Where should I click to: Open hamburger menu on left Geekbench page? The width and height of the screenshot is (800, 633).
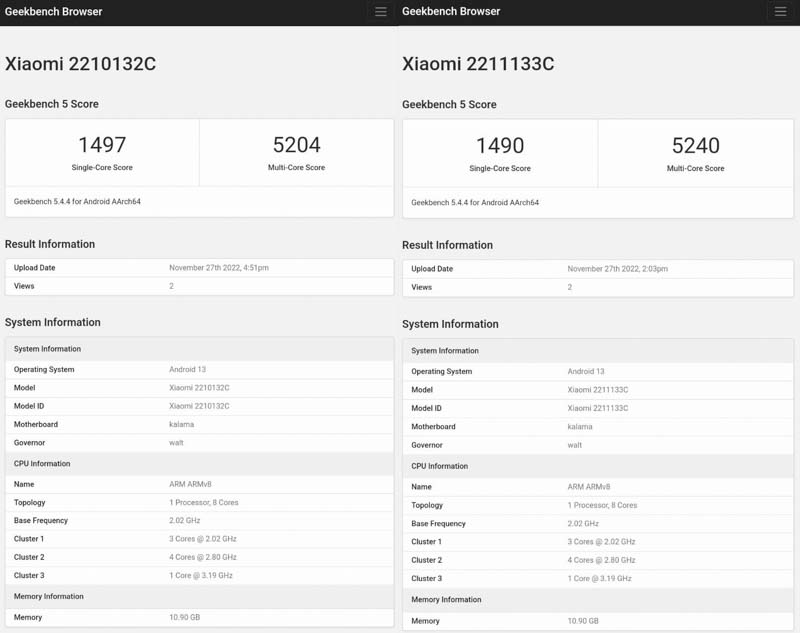(381, 12)
